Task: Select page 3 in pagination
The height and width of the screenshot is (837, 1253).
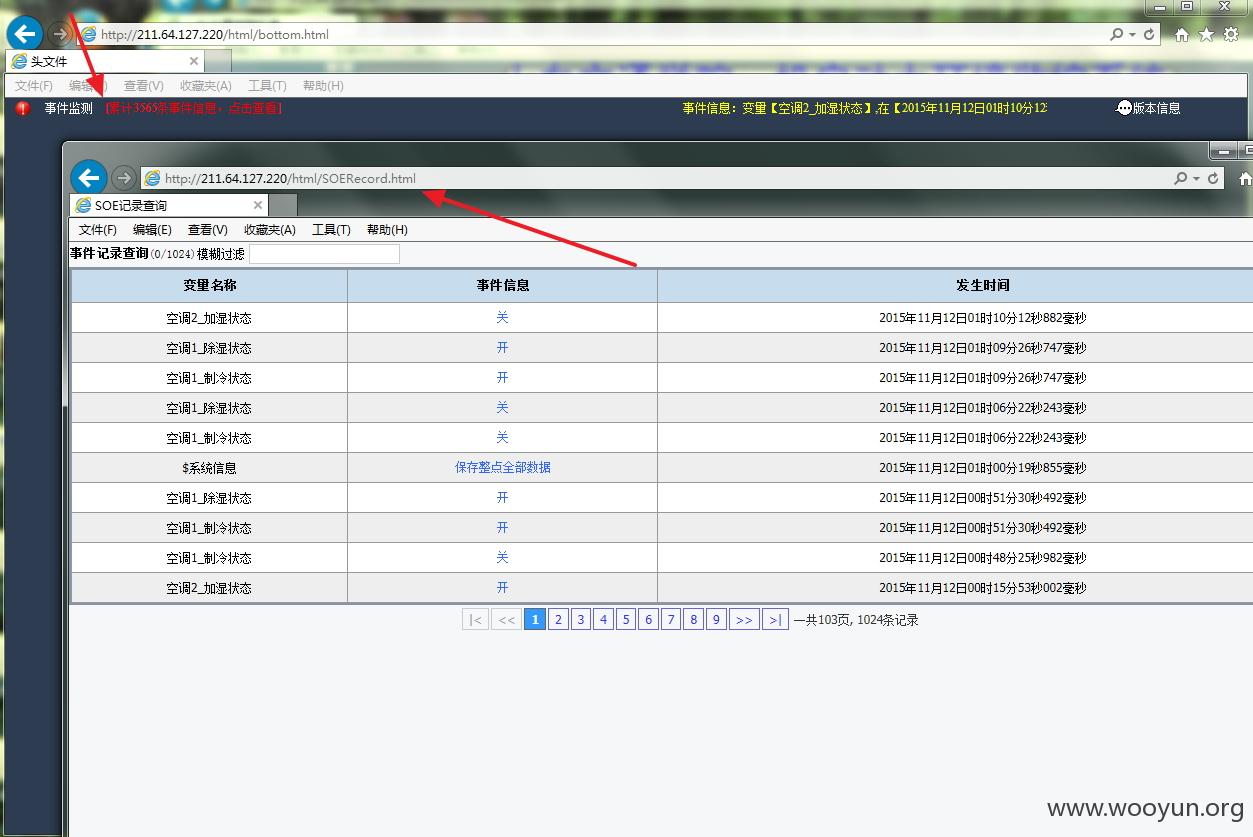Action: tap(581, 620)
